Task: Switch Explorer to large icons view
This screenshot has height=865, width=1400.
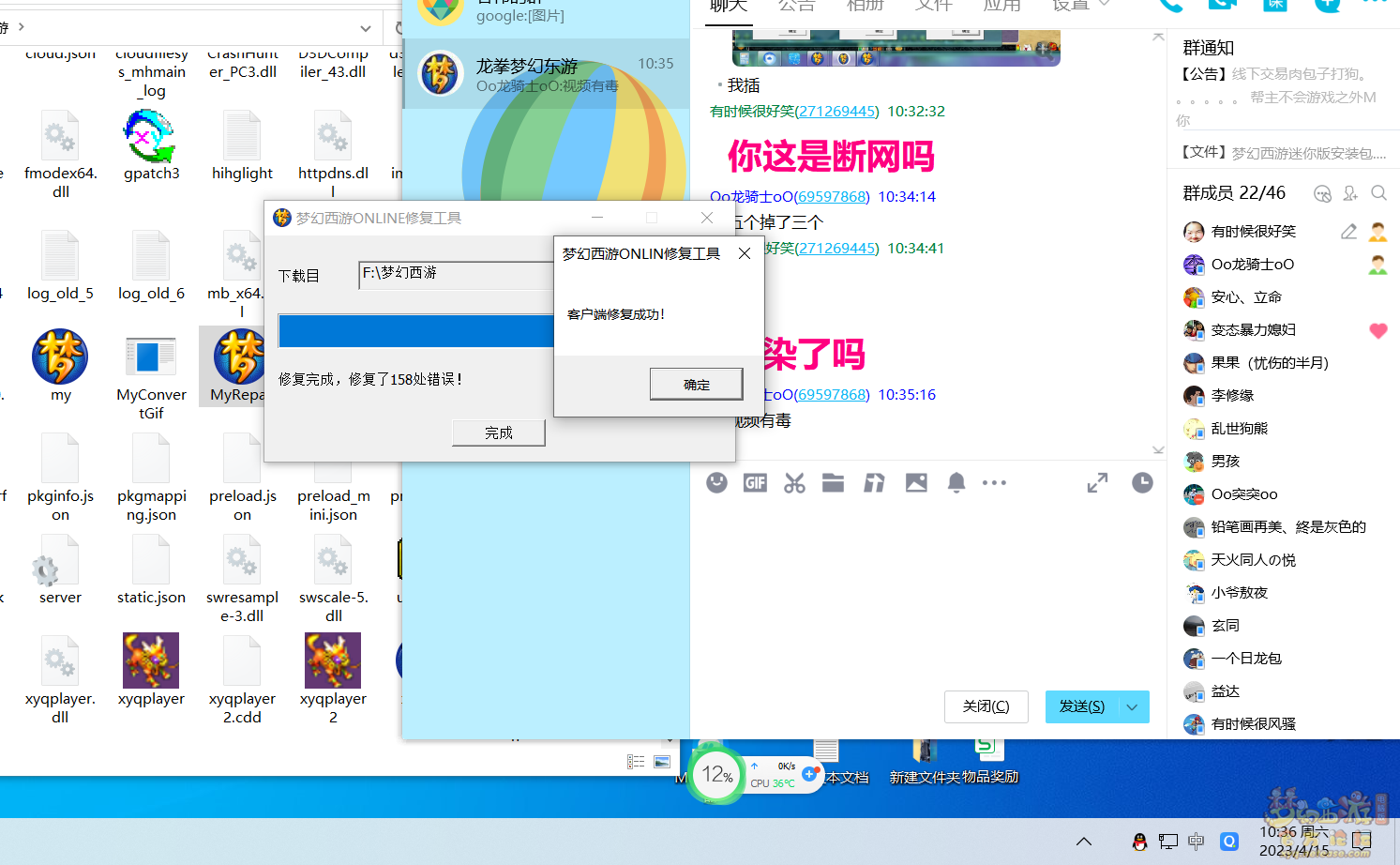Action: click(662, 762)
